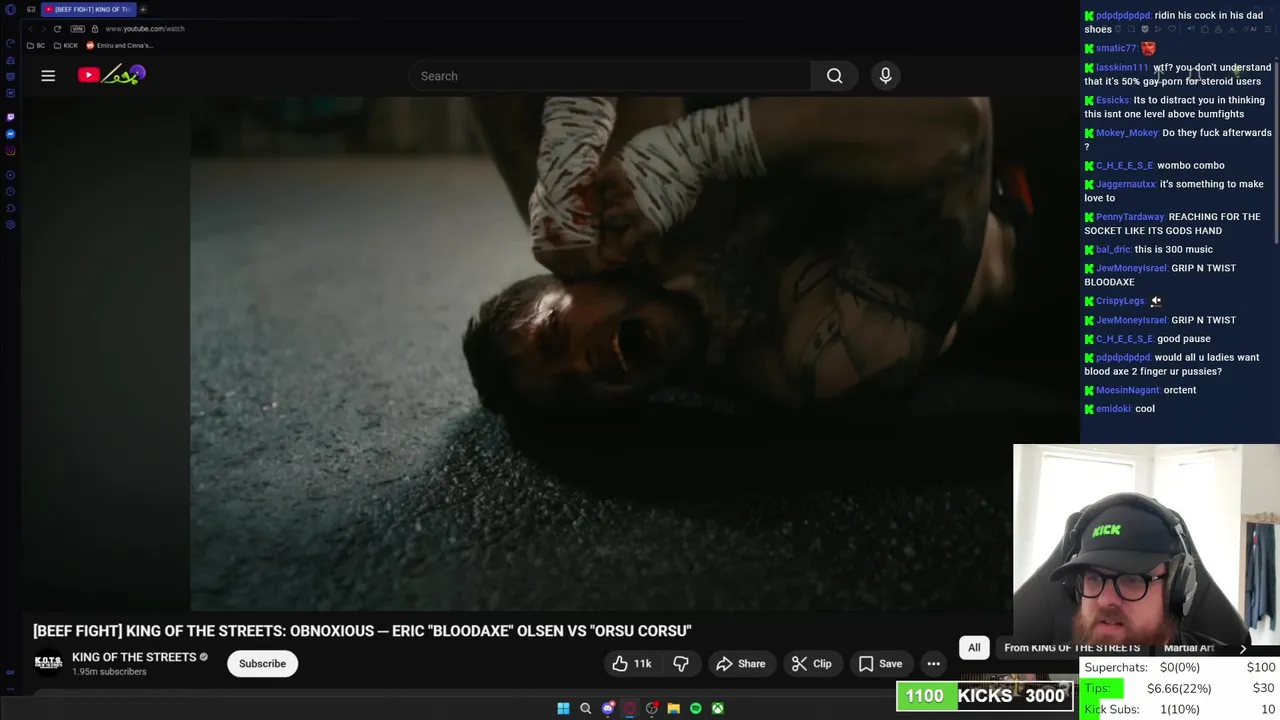This screenshot has height=720, width=1280.
Task: Click in the YouTube search box
Action: tap(610, 76)
